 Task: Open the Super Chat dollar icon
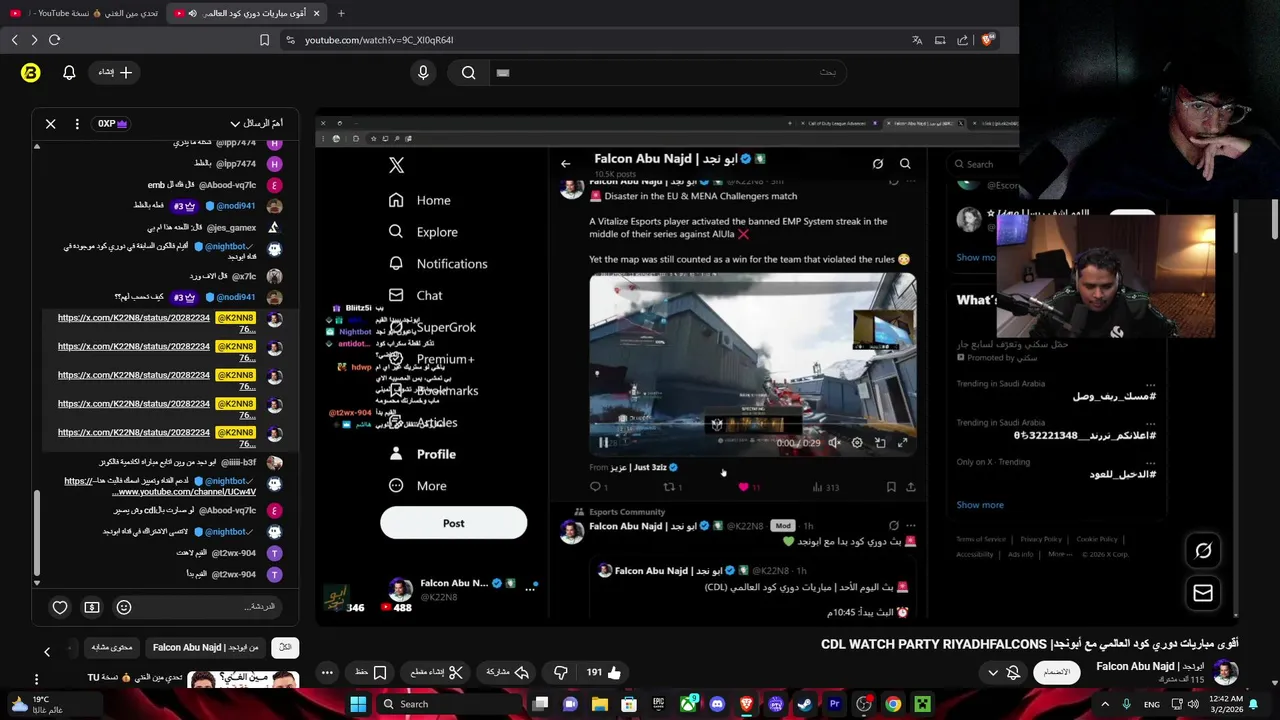[92, 607]
